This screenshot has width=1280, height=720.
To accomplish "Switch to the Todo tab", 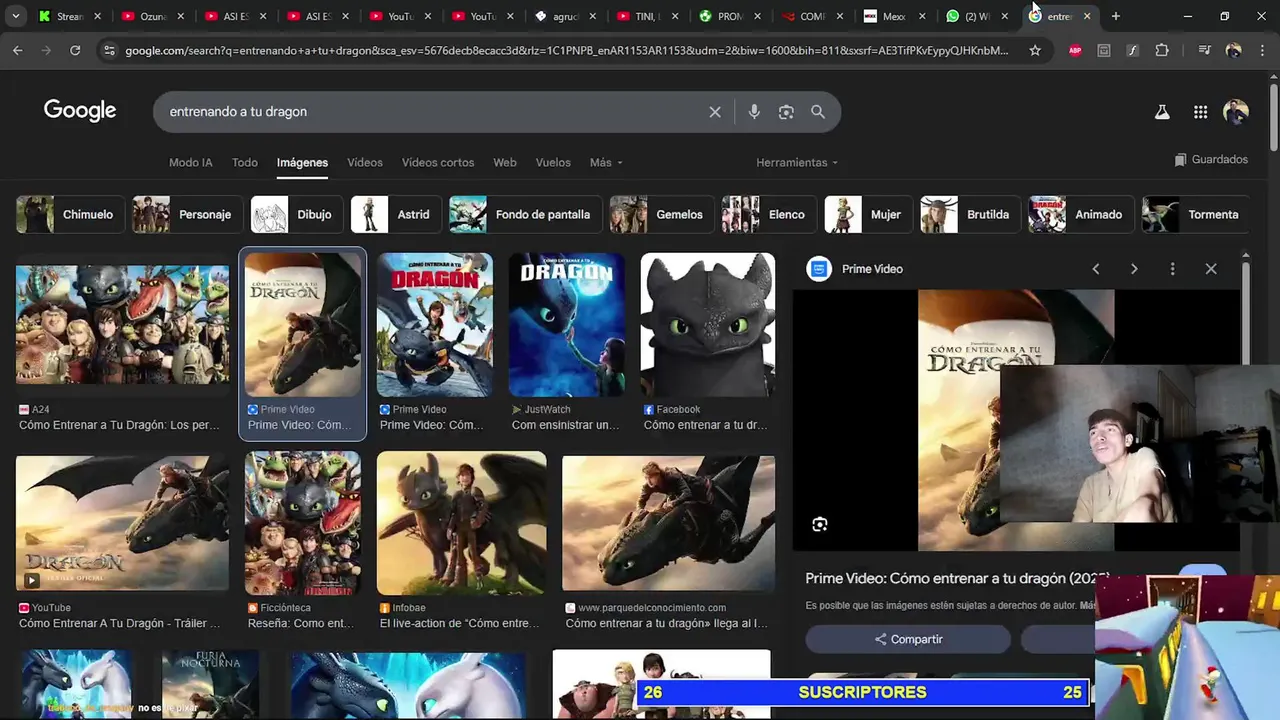I will pos(245,162).
